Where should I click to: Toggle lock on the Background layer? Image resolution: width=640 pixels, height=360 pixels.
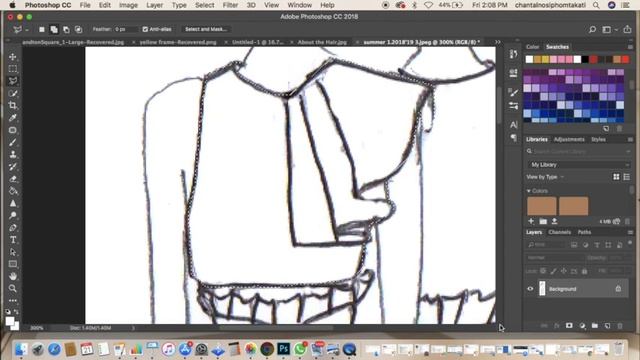[x=618, y=289]
